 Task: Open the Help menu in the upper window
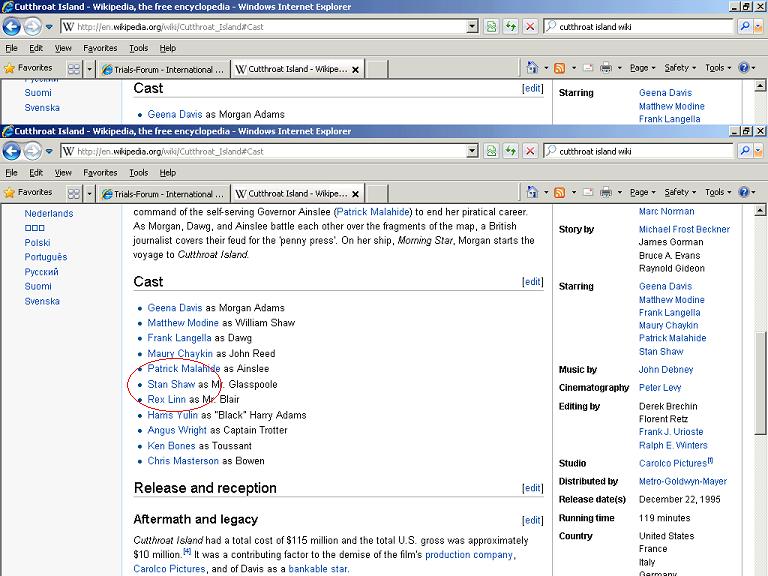click(168, 48)
